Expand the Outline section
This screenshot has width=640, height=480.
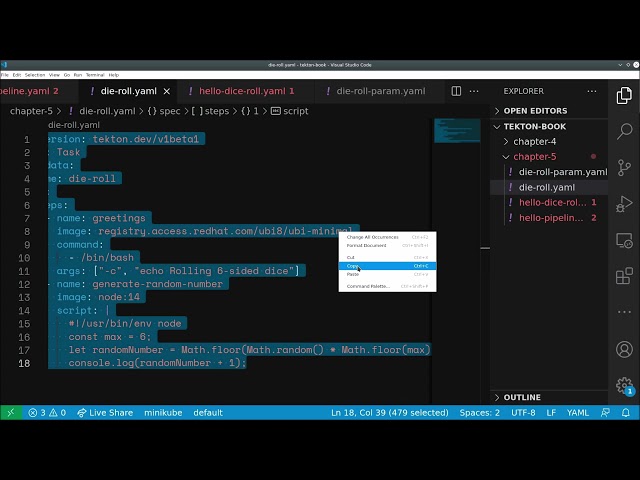click(549, 397)
